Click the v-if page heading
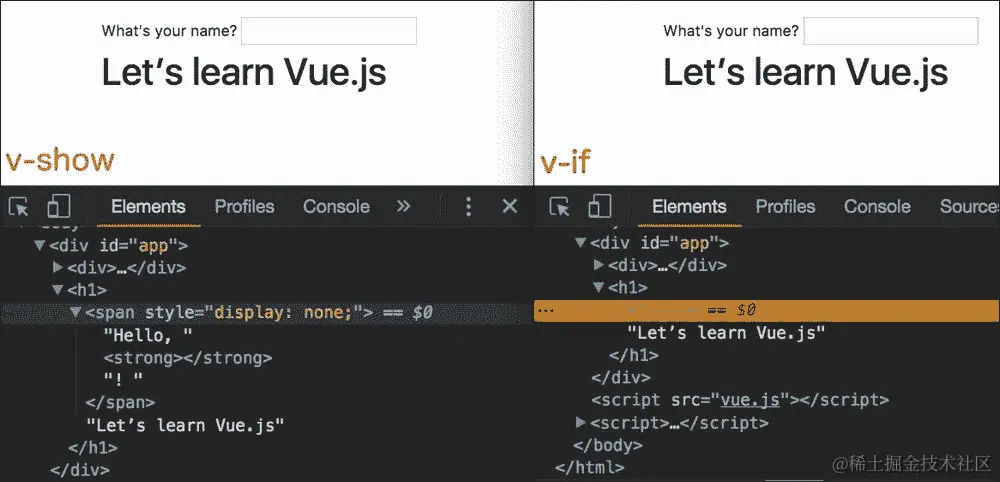The image size is (1000, 482). (x=806, y=72)
